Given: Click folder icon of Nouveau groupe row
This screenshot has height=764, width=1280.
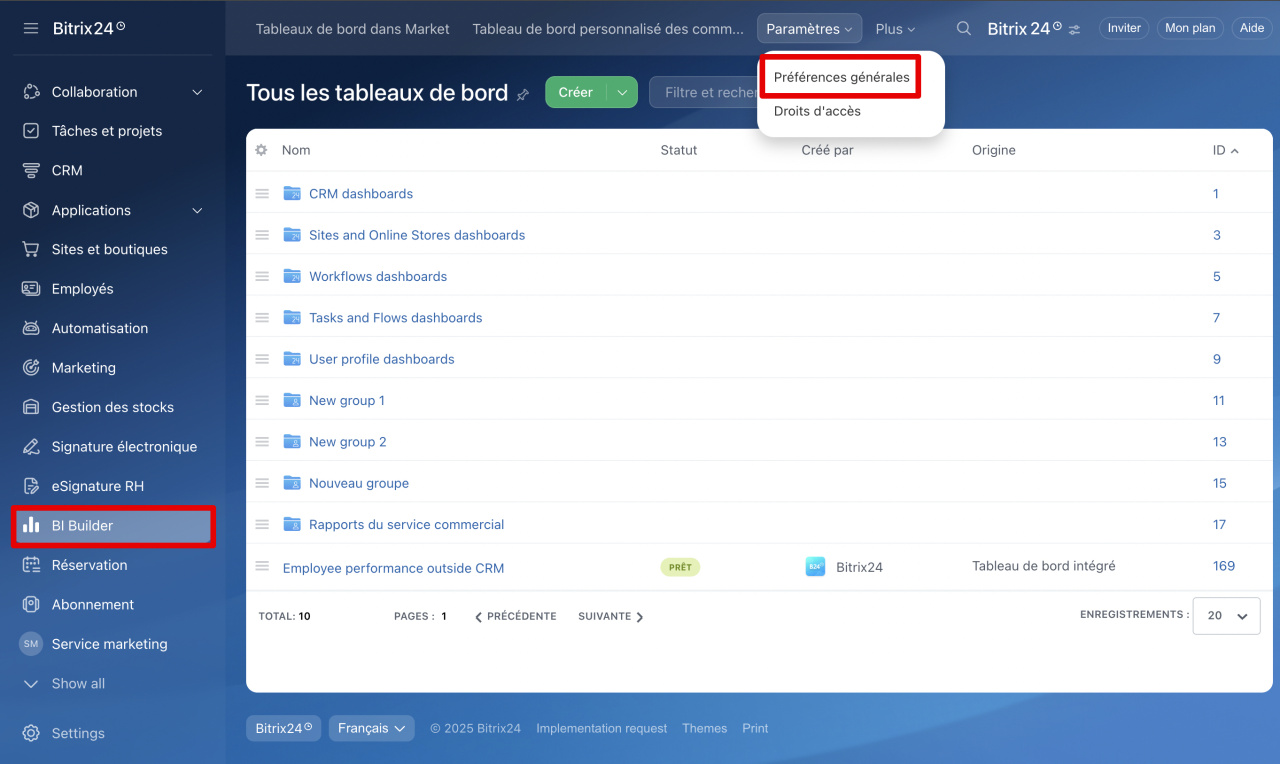Looking at the screenshot, I should point(292,483).
